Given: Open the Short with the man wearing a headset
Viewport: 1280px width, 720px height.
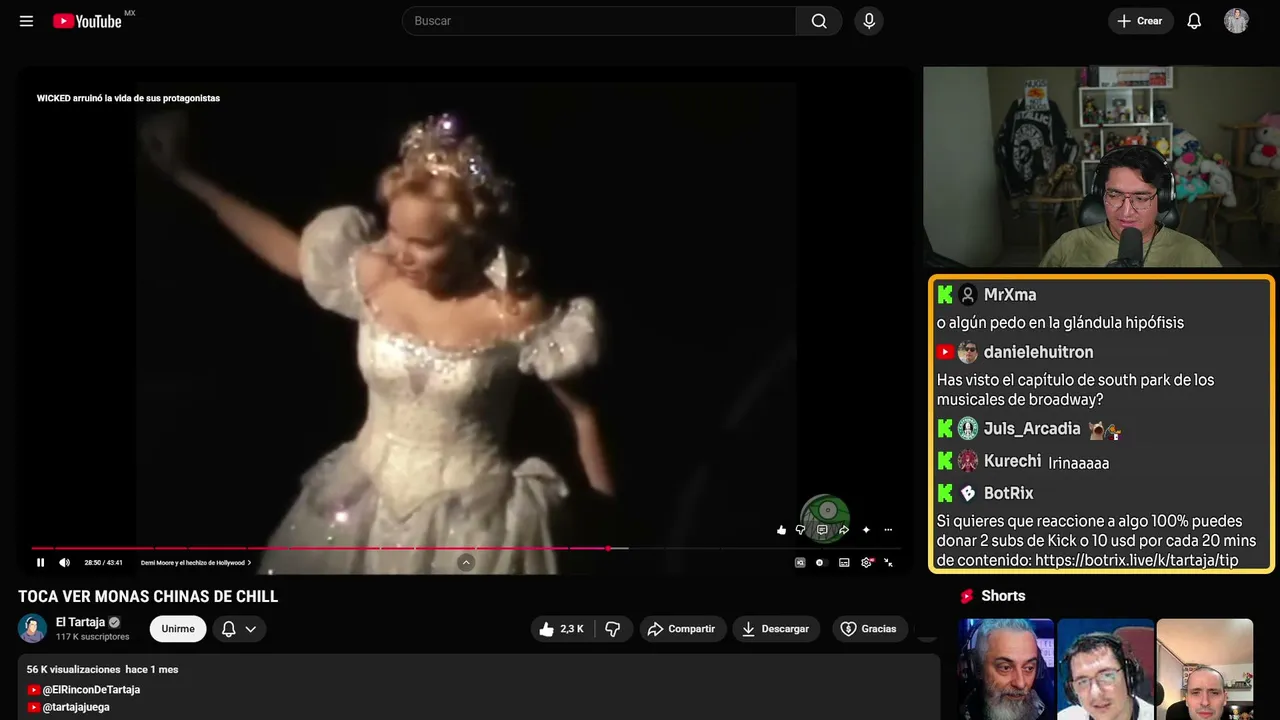Looking at the screenshot, I should [x=1105, y=669].
